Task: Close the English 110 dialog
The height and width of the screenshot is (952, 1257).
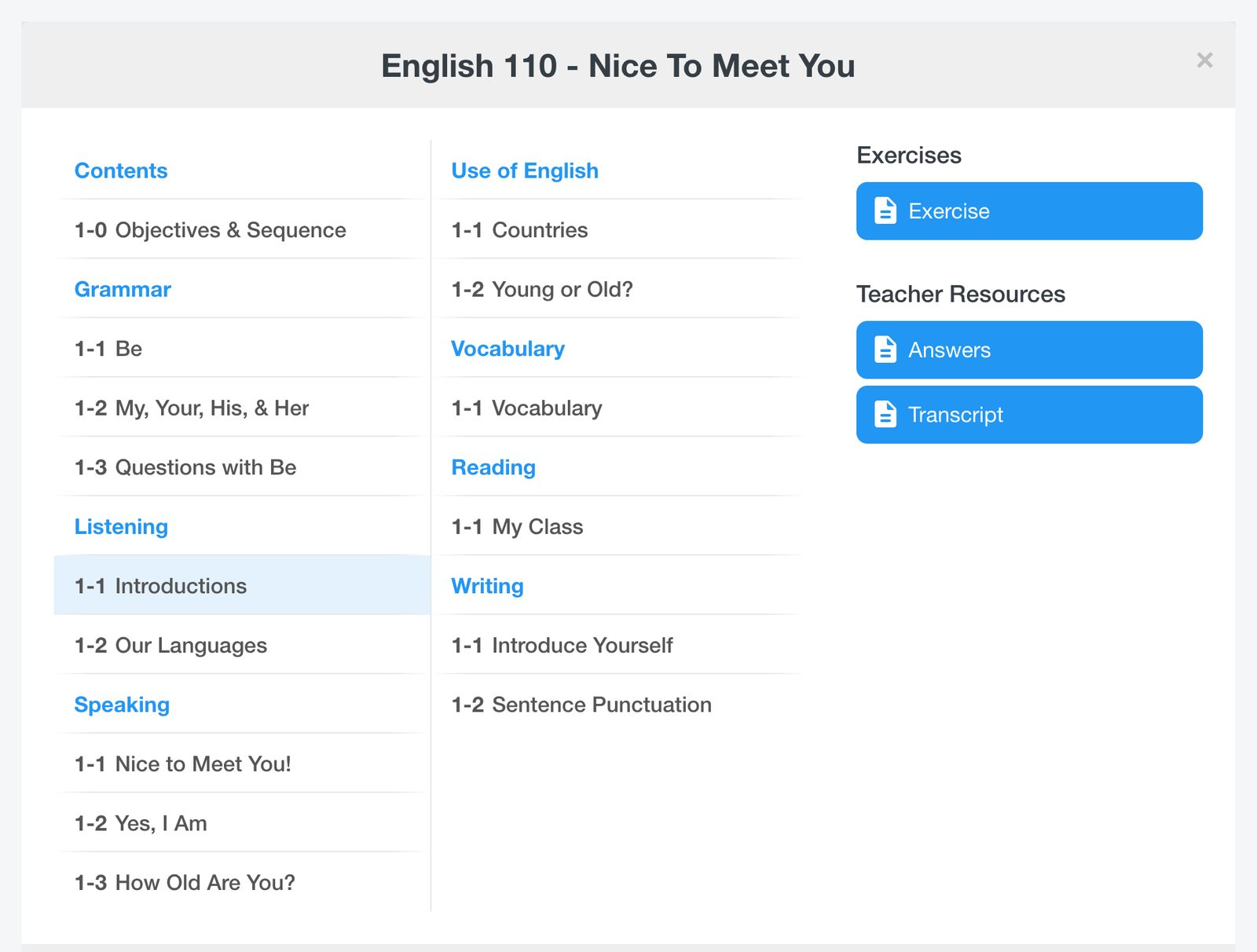Action: [1204, 60]
